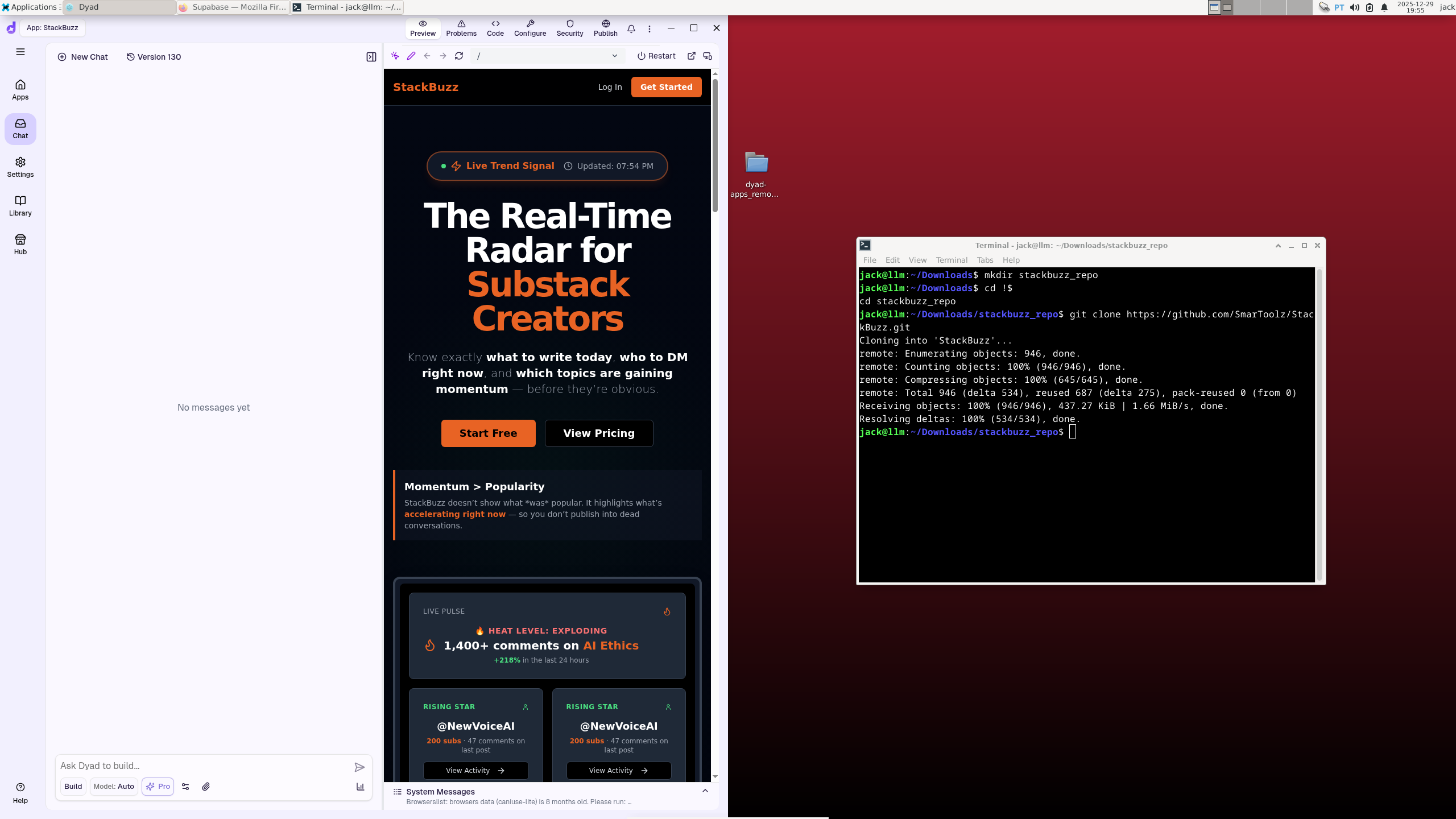Click Log In in StackBuzz header
Image resolution: width=1456 pixels, height=819 pixels.
pos(610,87)
